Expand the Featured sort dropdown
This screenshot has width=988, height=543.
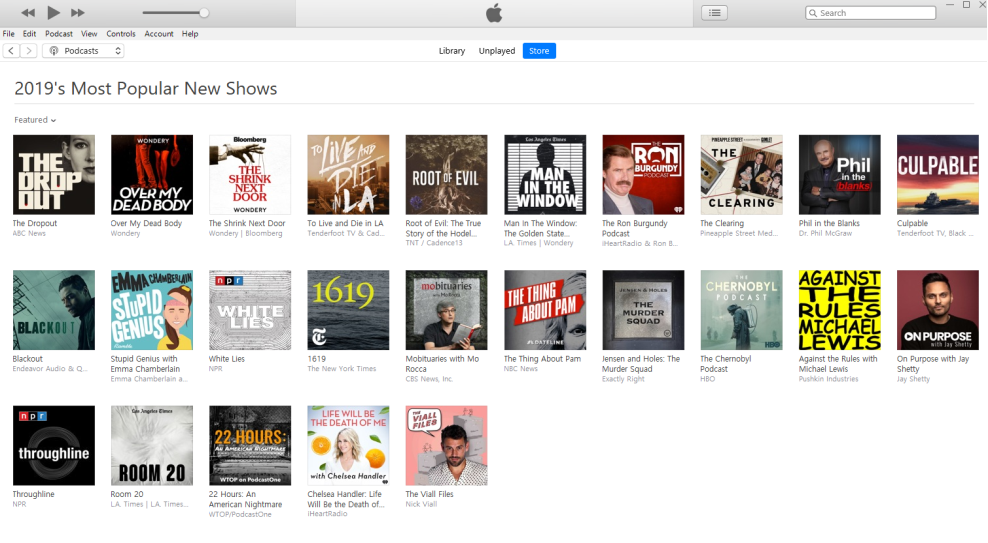point(35,120)
